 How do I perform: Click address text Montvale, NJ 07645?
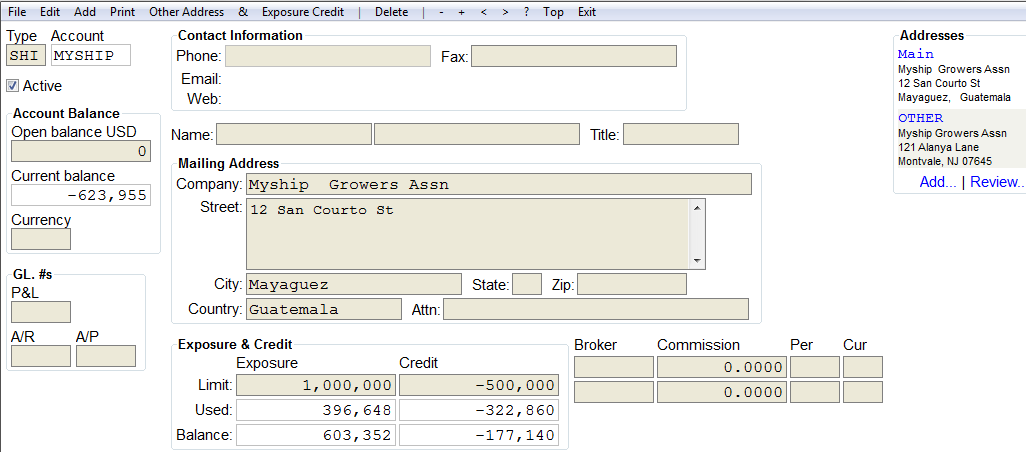(945, 161)
